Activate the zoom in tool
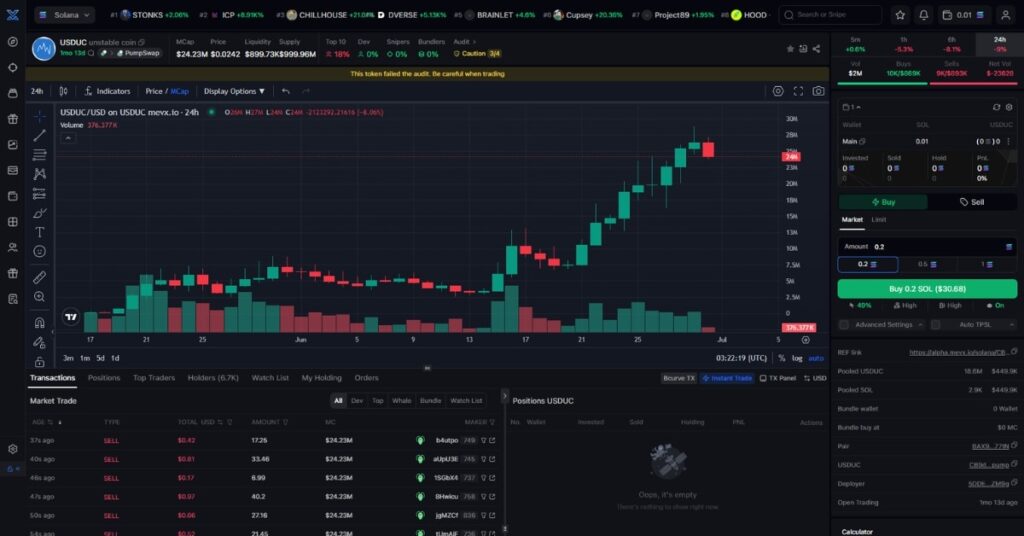1024x536 pixels. pos(40,297)
